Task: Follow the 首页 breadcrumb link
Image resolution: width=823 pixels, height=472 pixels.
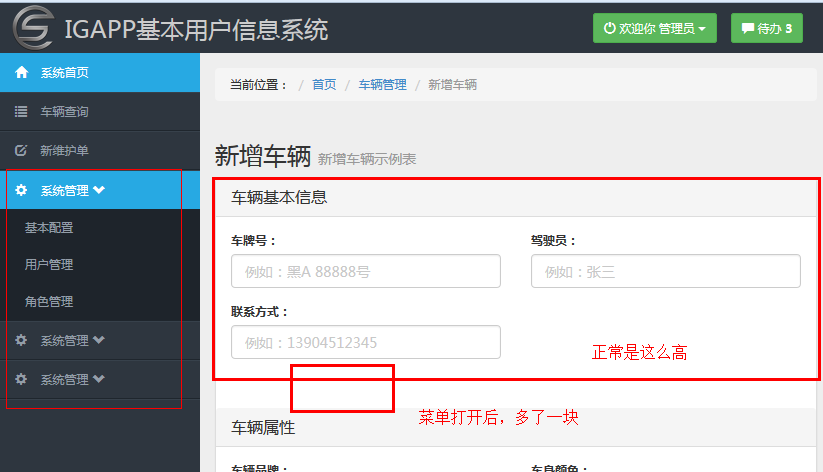Action: [x=324, y=85]
